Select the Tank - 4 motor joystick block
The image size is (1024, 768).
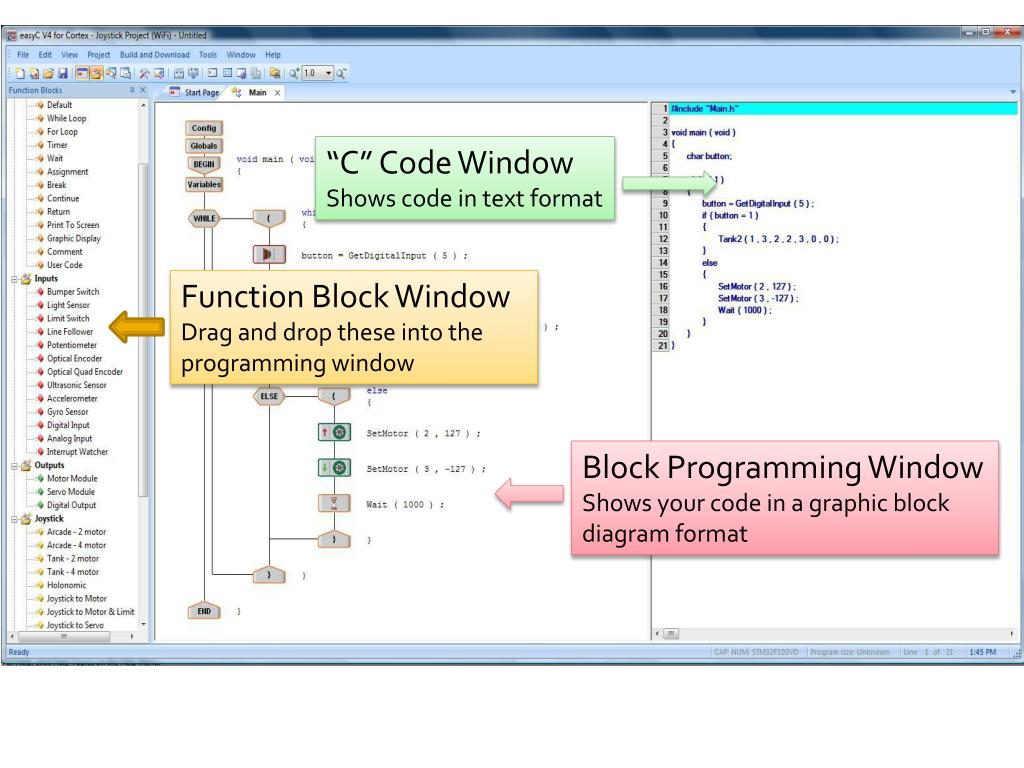coord(72,572)
